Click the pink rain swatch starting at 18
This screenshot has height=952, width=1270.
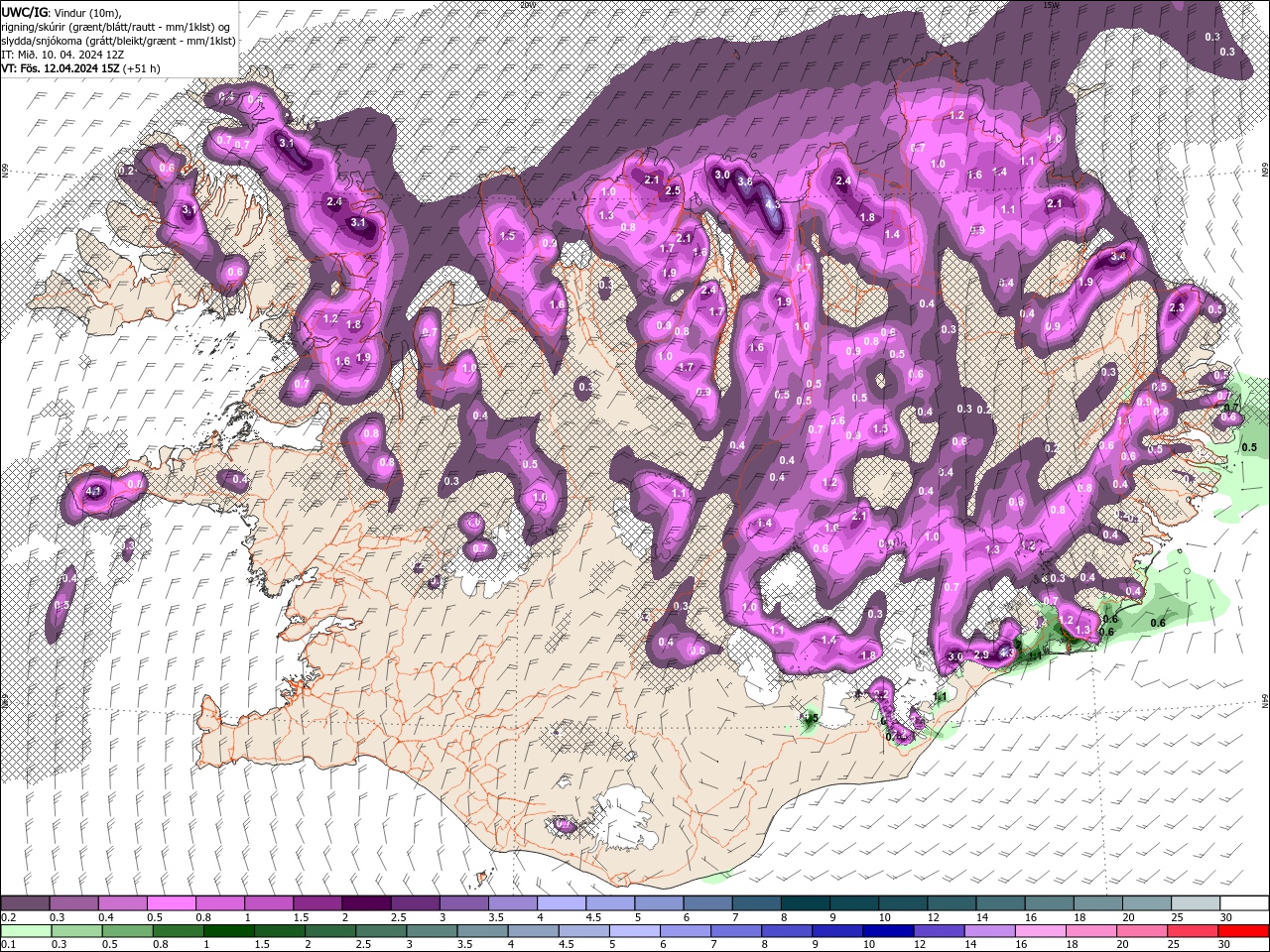click(1091, 931)
